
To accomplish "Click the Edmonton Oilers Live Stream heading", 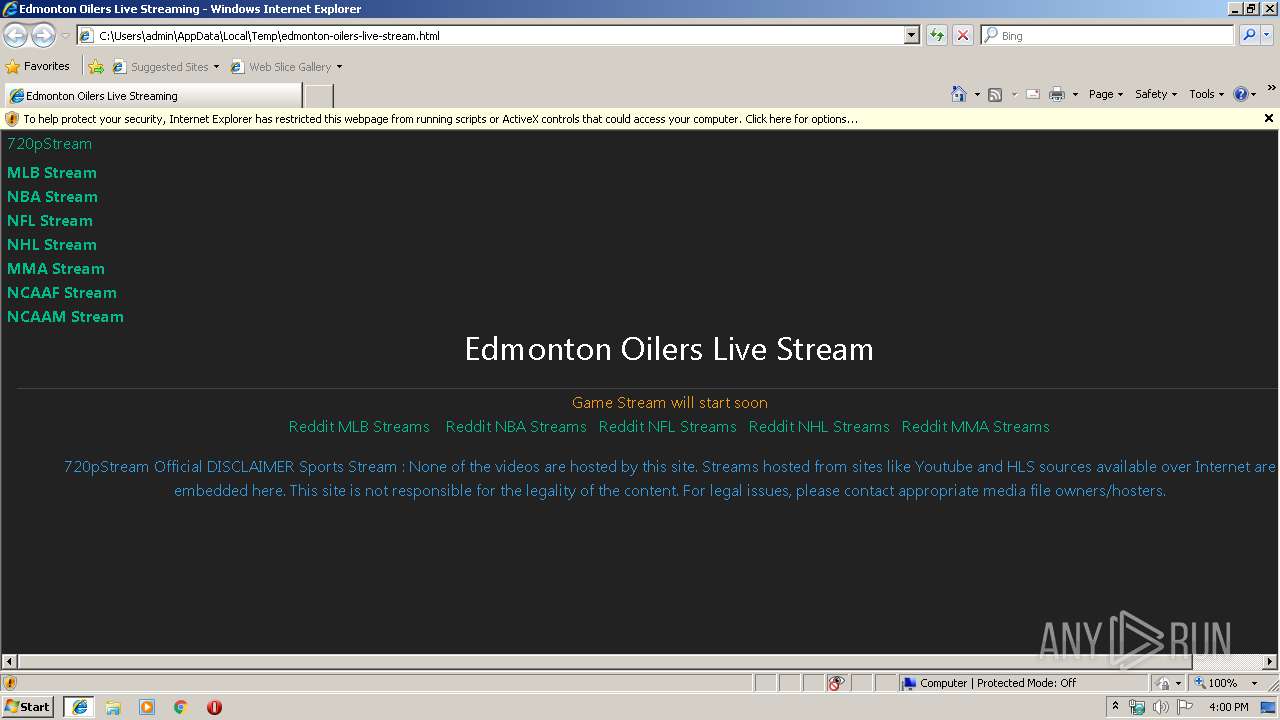I will (669, 349).
